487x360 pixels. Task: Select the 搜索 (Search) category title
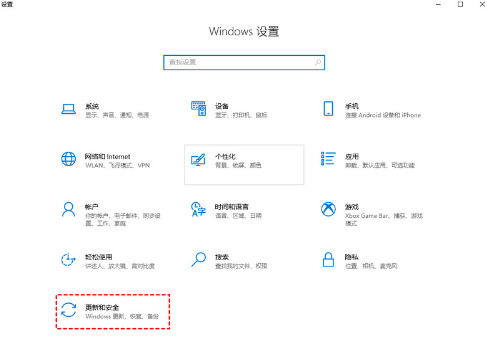pos(222,257)
